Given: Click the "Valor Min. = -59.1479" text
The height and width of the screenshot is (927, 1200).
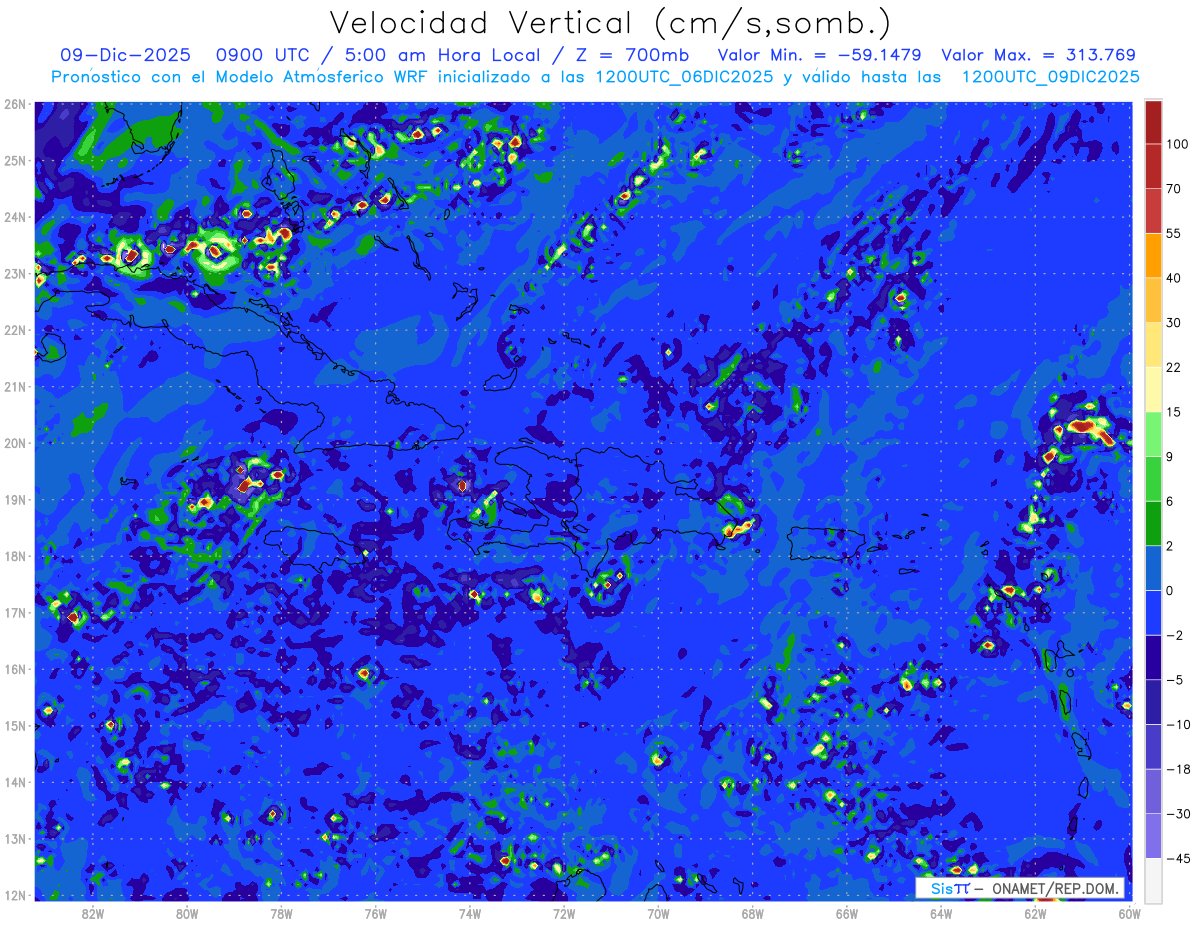Looking at the screenshot, I should (820, 55).
